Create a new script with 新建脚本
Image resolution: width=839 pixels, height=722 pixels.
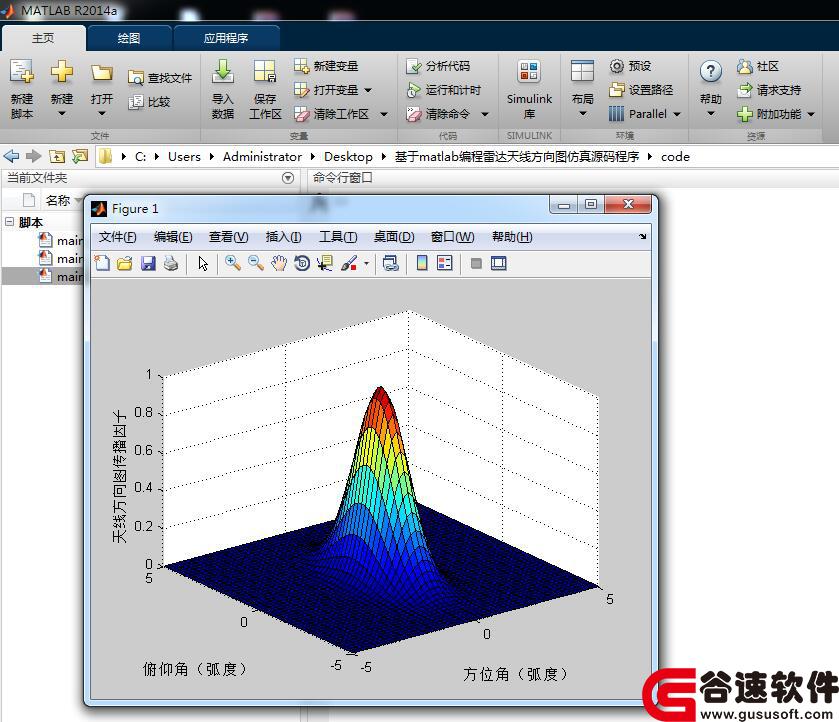pos(22,89)
